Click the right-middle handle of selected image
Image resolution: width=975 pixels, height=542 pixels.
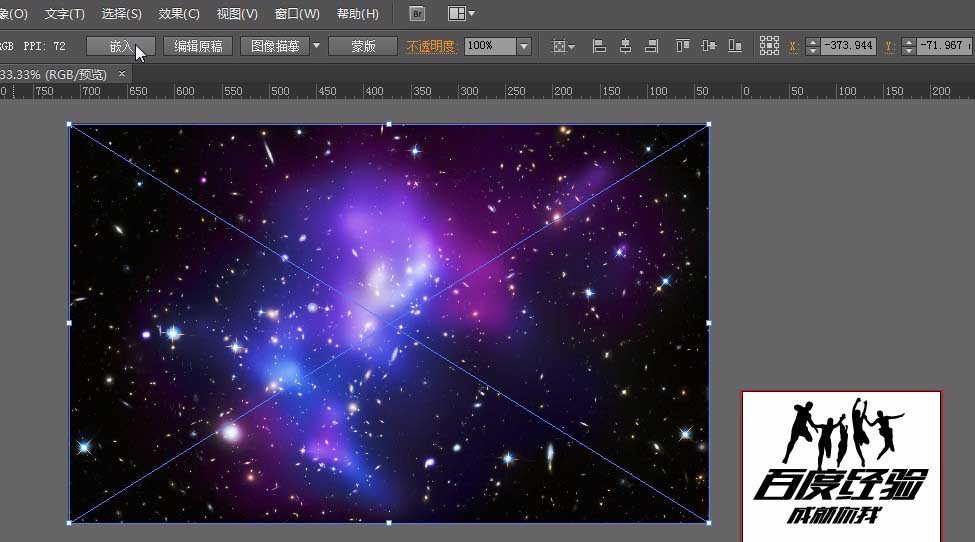pos(709,323)
